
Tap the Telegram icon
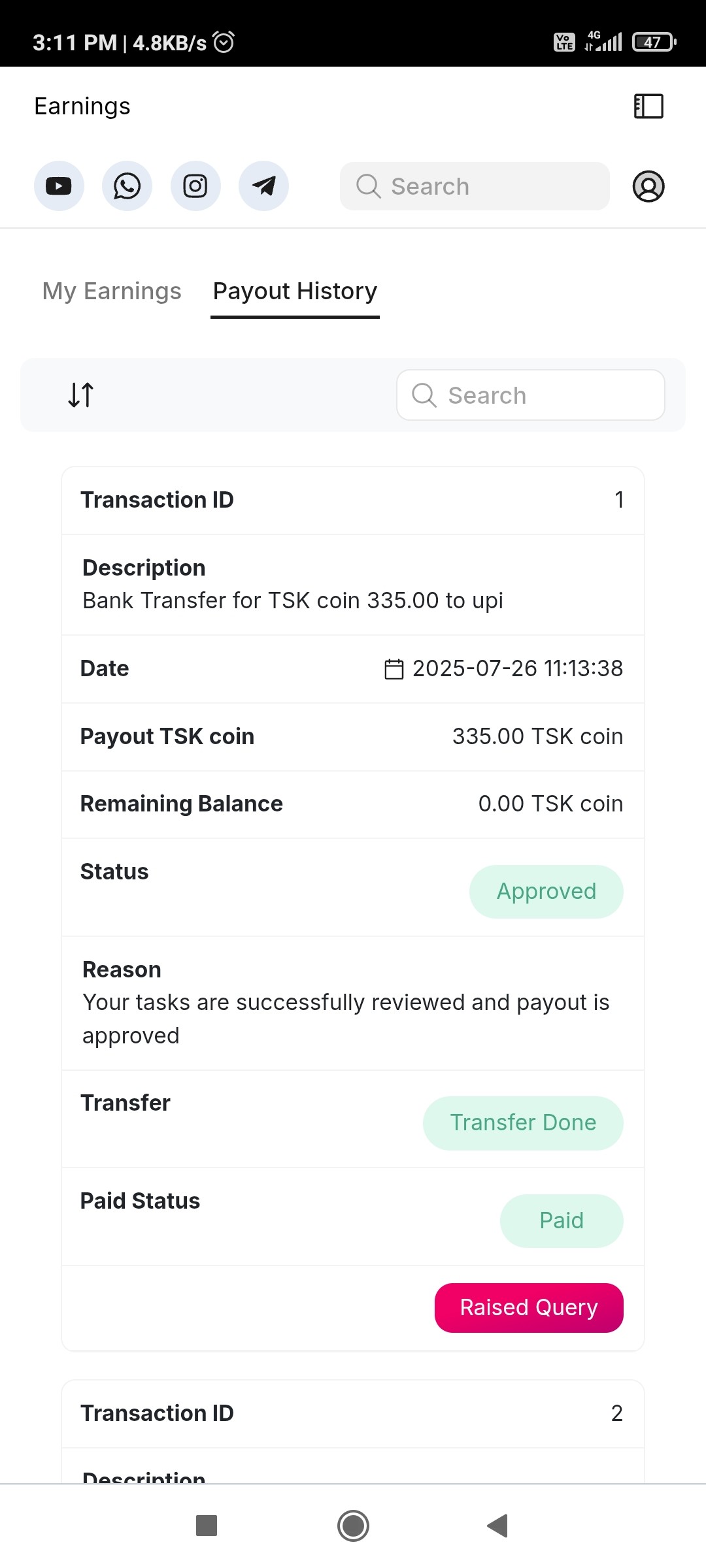point(263,186)
